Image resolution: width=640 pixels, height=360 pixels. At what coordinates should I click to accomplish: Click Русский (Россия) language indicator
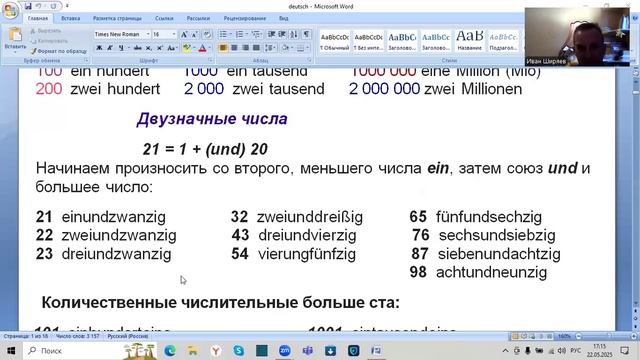128,336
